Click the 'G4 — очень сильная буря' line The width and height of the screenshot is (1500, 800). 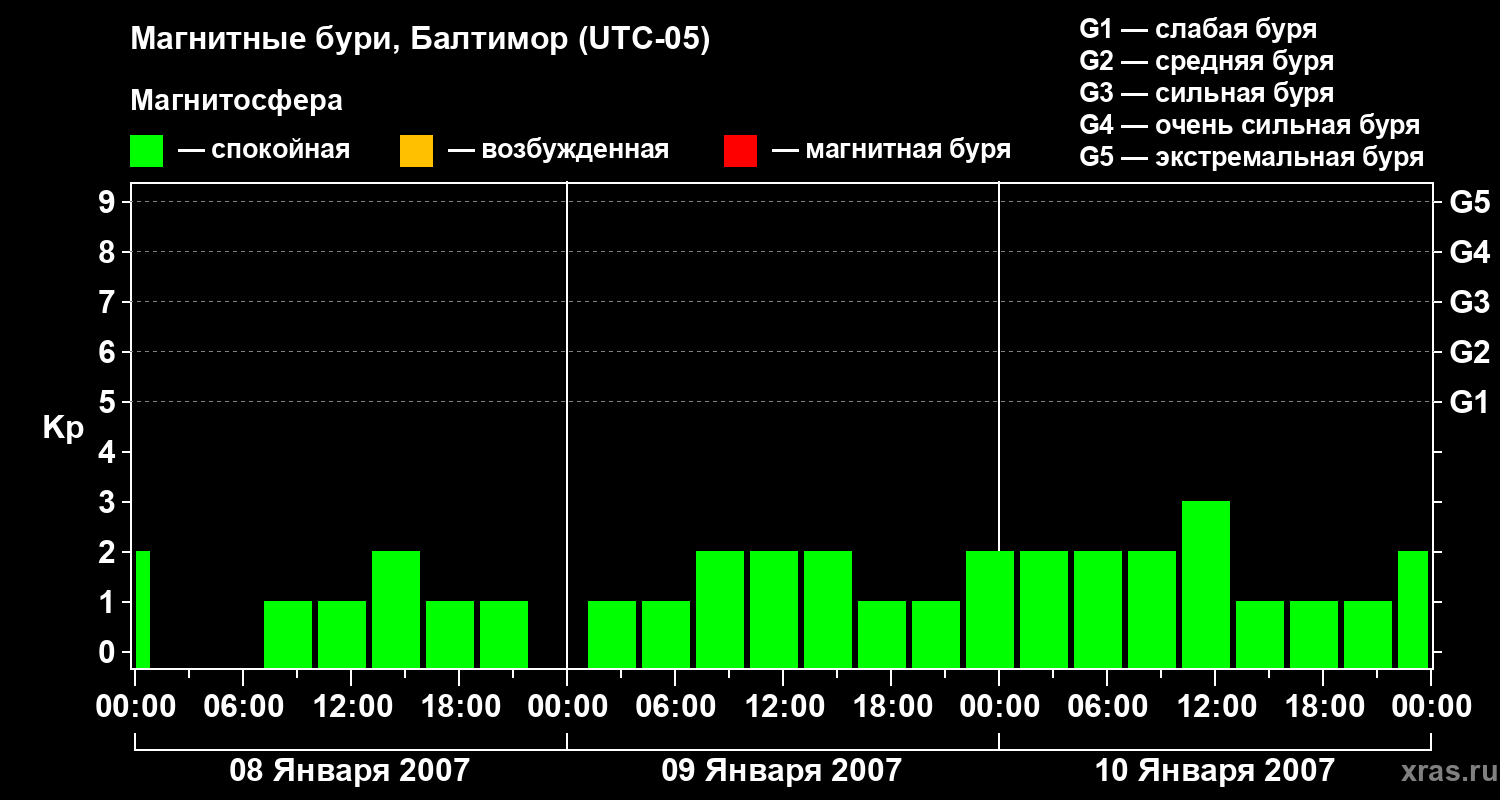click(1250, 125)
